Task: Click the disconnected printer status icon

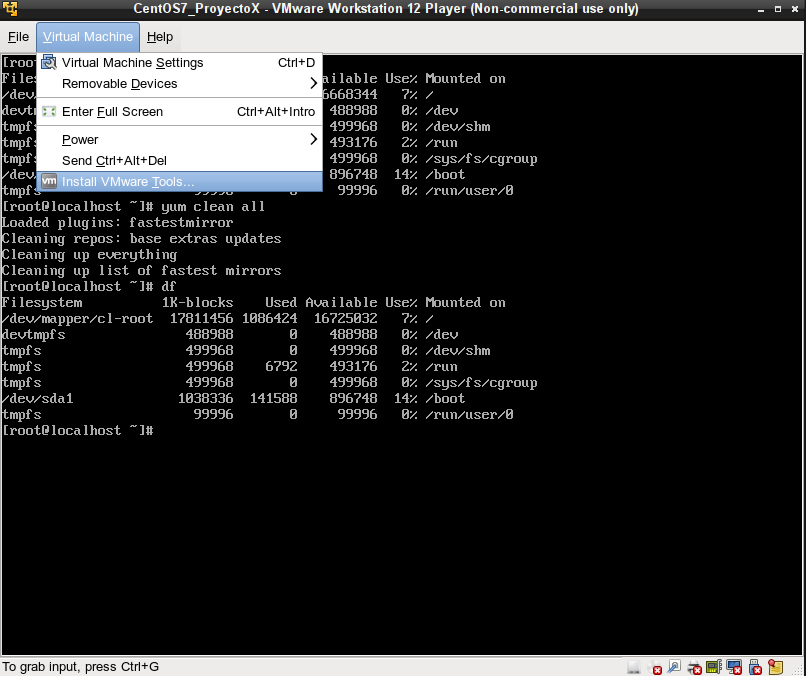Action: [x=694, y=667]
